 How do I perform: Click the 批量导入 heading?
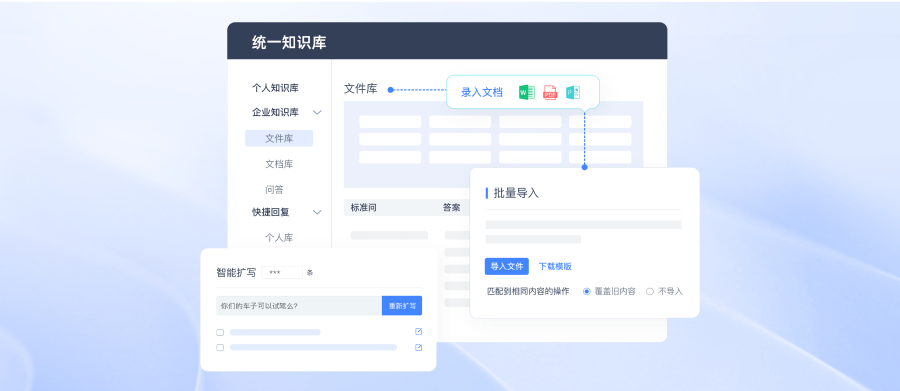(516, 193)
